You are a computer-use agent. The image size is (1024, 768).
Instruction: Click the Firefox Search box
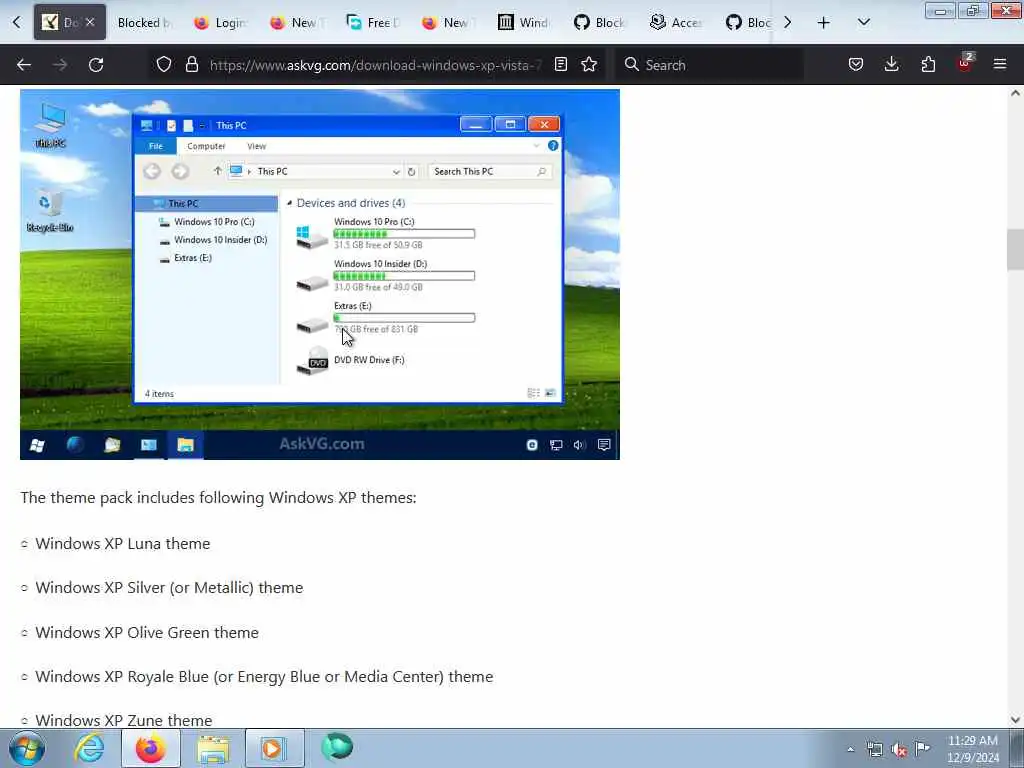pyautogui.click(x=710, y=65)
